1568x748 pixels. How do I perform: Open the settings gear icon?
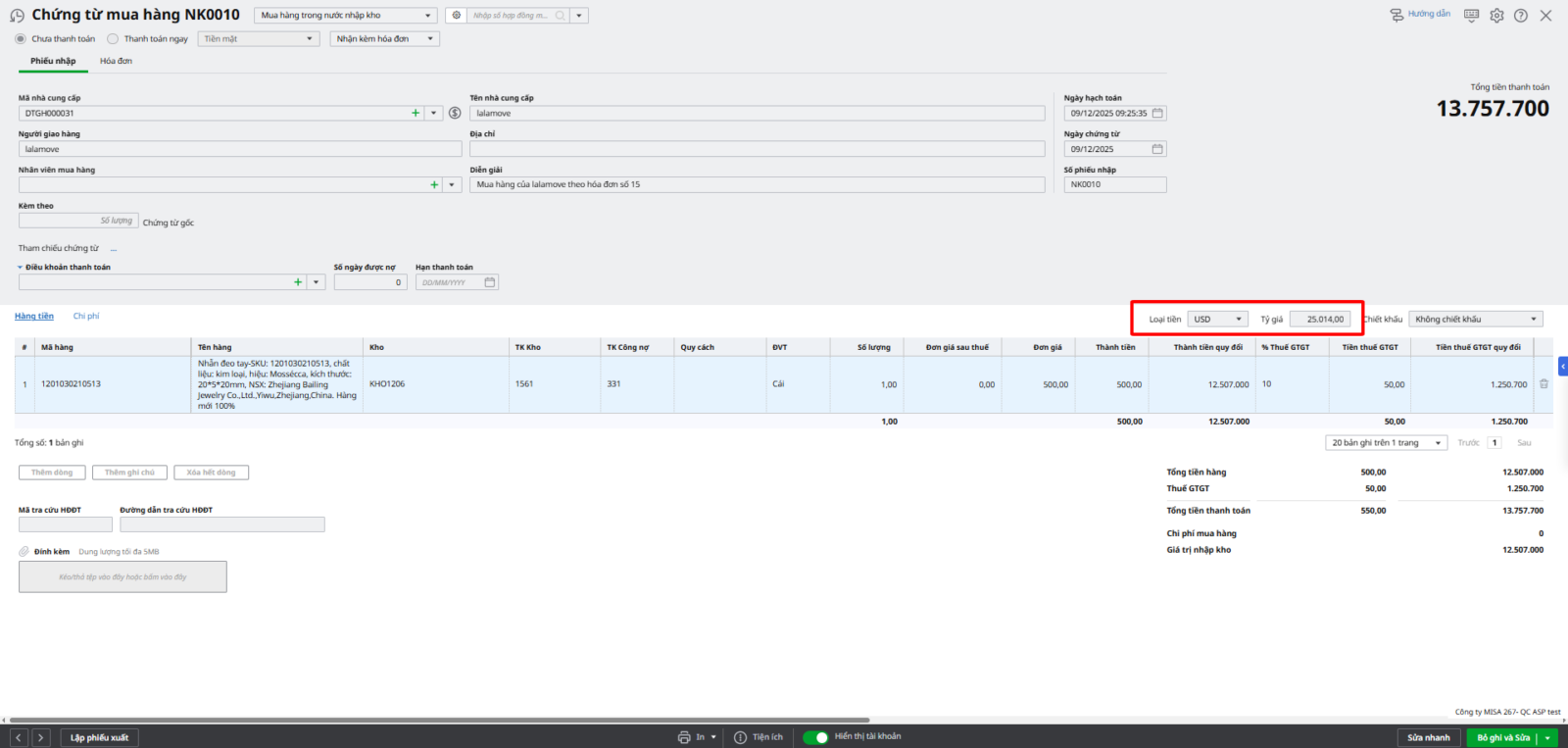click(1496, 16)
